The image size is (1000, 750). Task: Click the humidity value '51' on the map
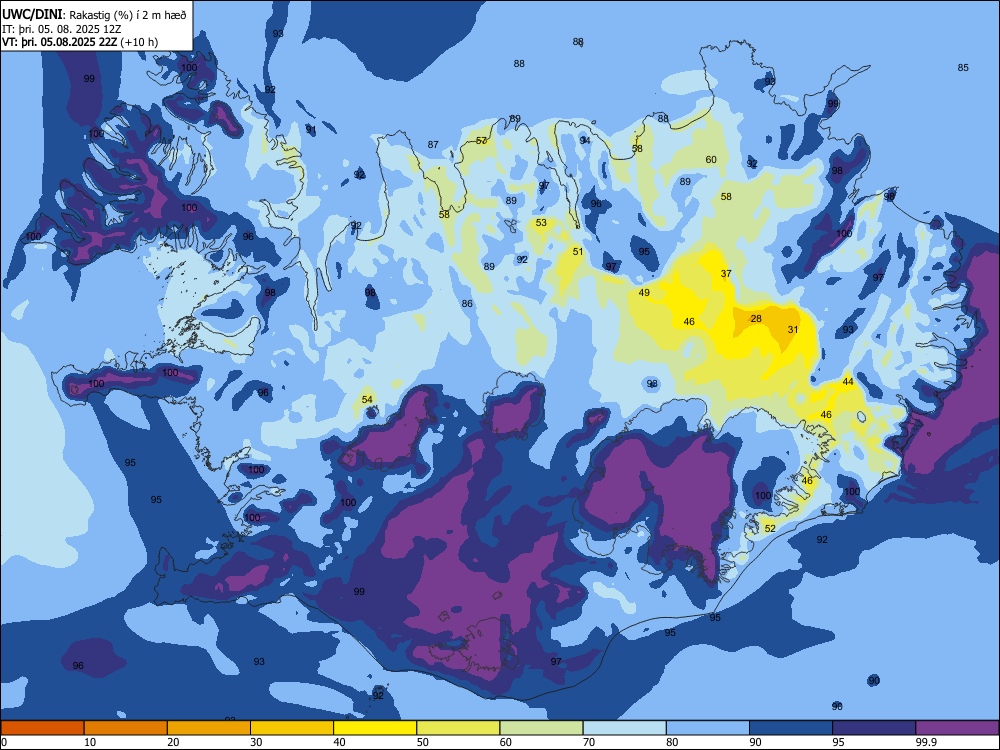(x=578, y=252)
